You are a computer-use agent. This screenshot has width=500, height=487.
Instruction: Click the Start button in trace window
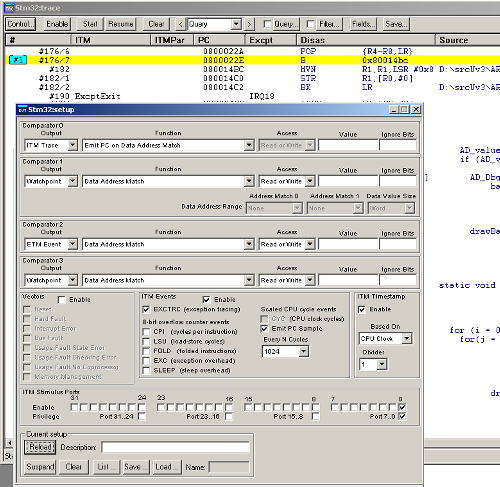pyautogui.click(x=90, y=24)
